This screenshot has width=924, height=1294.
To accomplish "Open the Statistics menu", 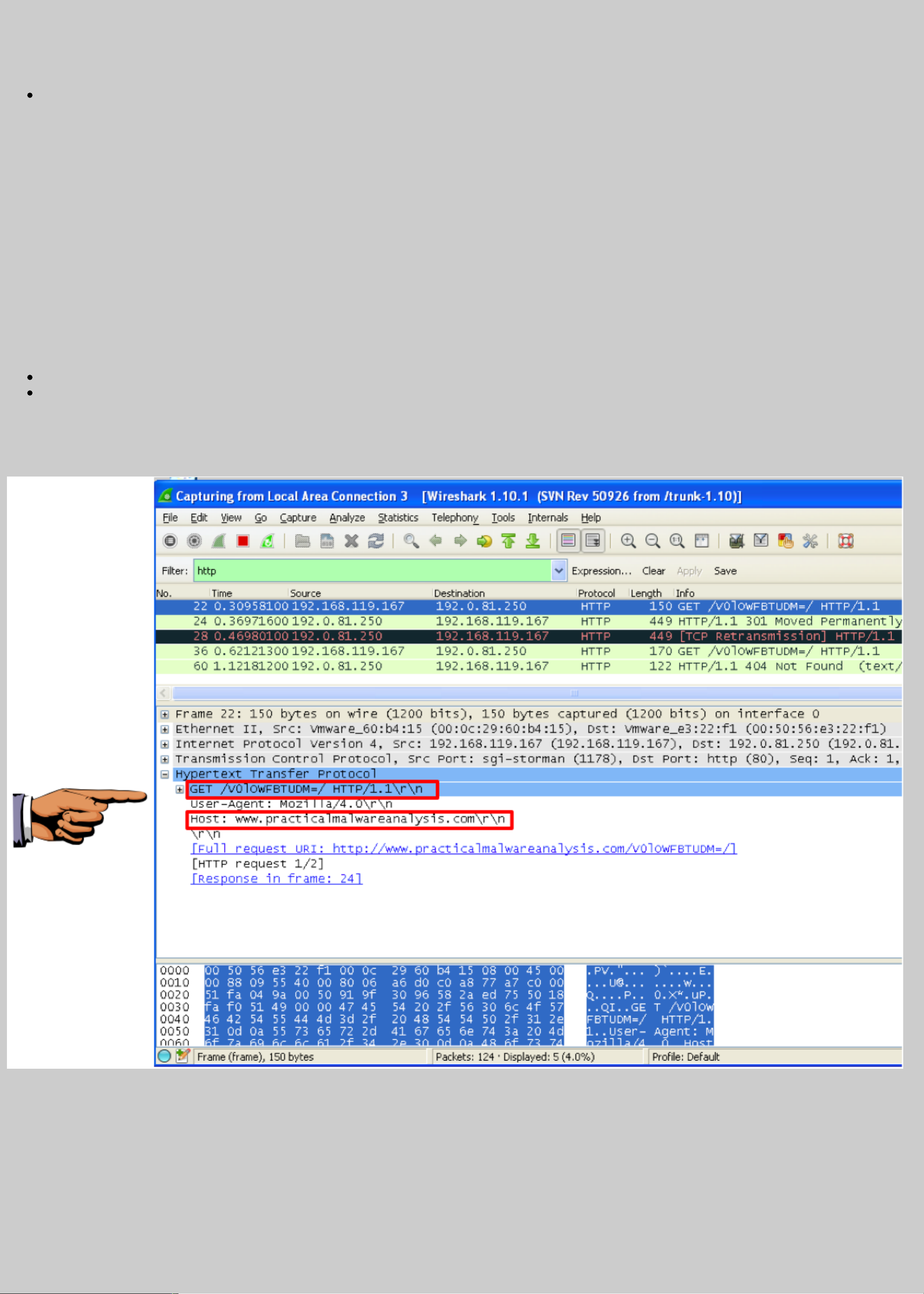I will (398, 517).
